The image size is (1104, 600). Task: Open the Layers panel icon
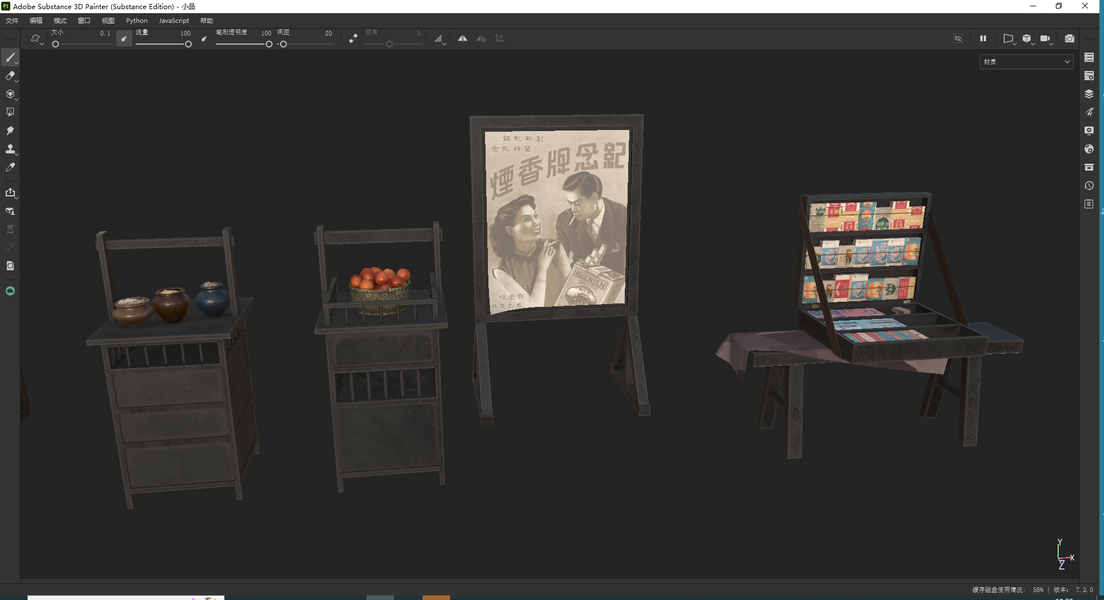pyautogui.click(x=1089, y=94)
